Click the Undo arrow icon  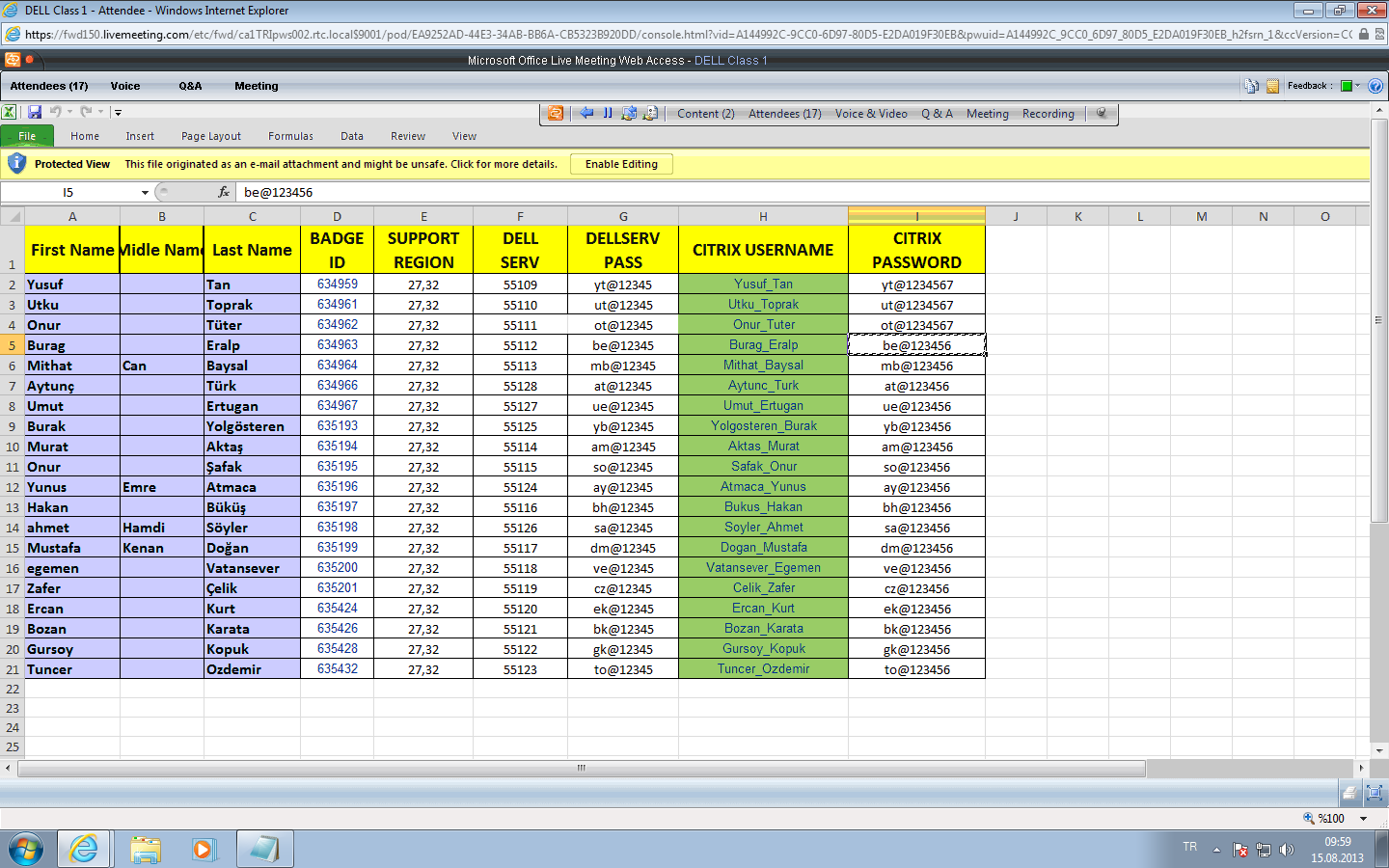[55, 112]
